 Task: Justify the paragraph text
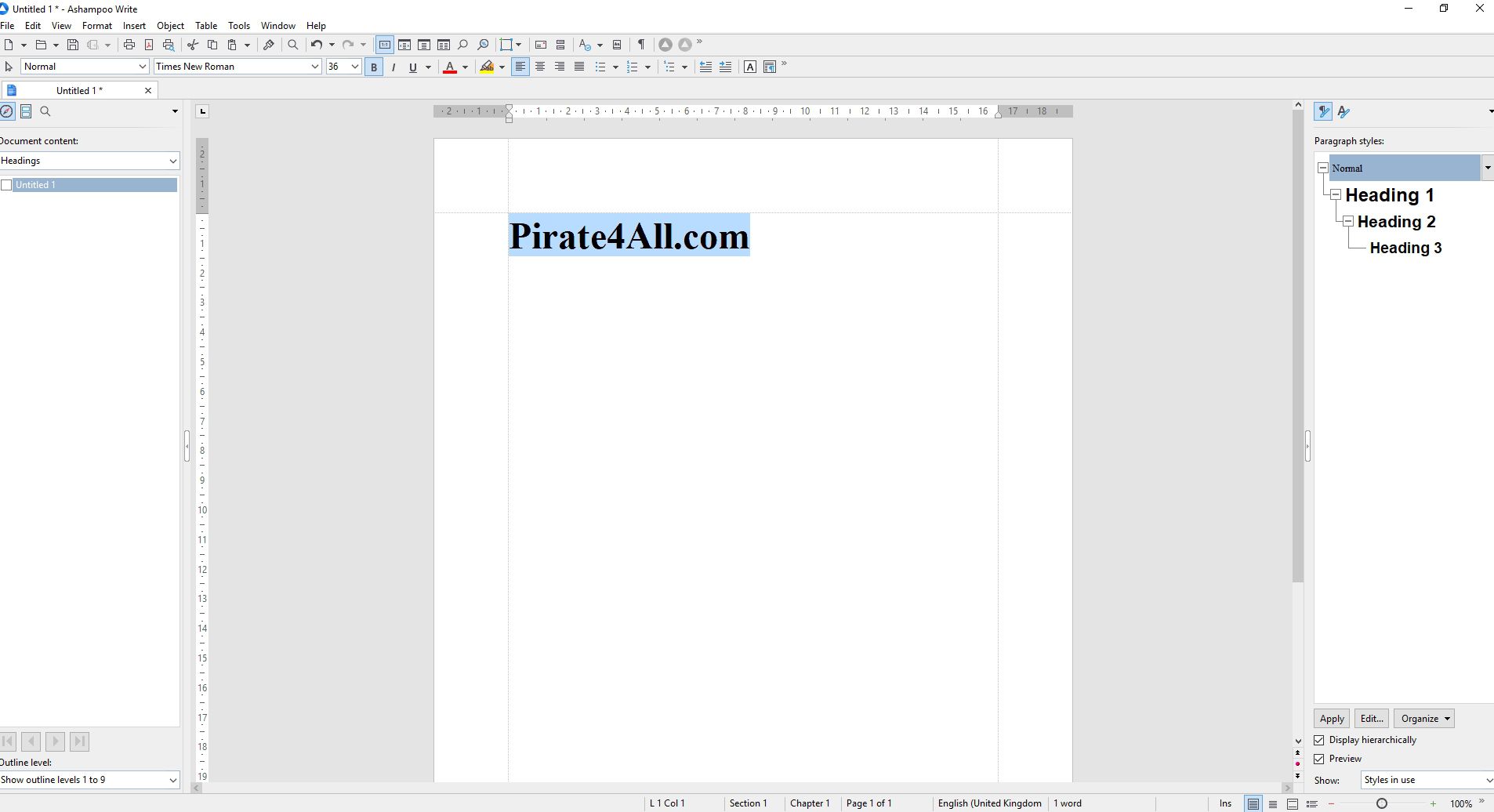pyautogui.click(x=579, y=67)
